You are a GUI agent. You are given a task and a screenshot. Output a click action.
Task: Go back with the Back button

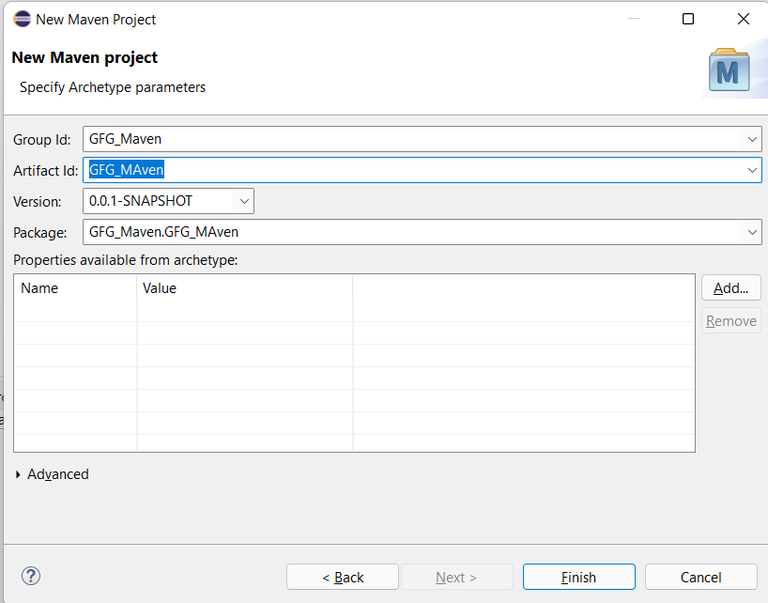342,577
